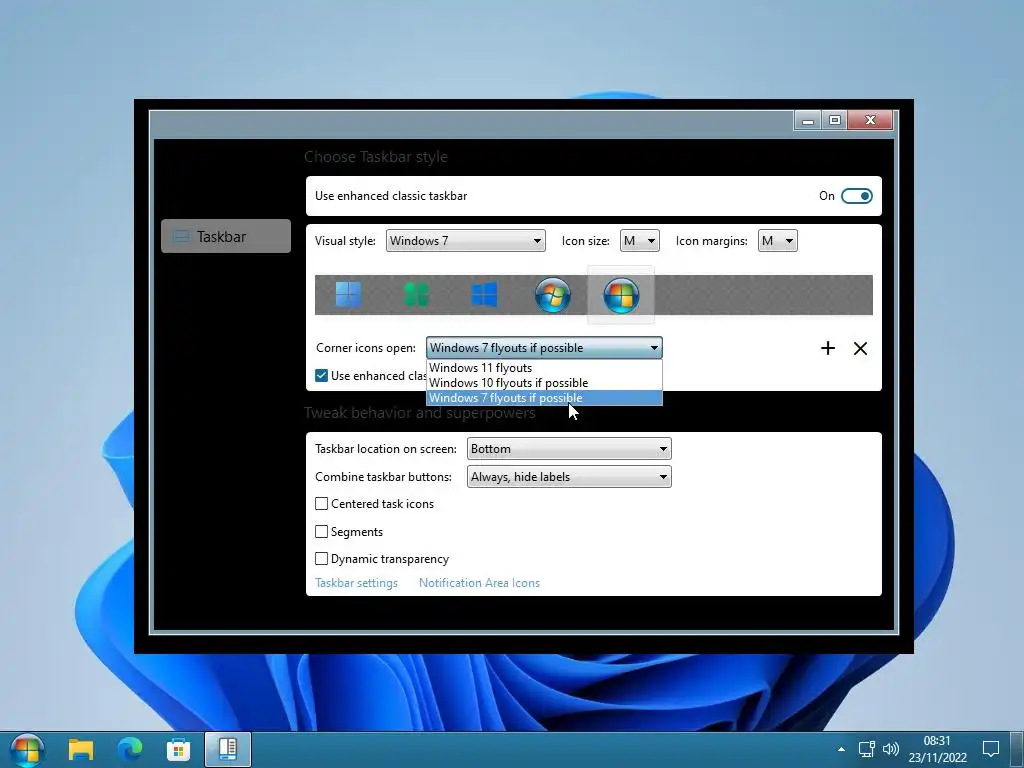Add a custom start icon with plus button

(827, 348)
